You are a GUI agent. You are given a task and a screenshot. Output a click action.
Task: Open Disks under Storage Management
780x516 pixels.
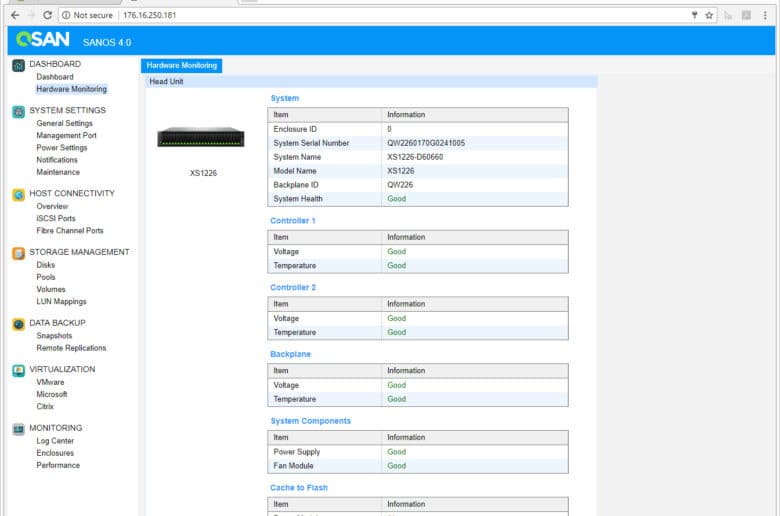point(45,265)
